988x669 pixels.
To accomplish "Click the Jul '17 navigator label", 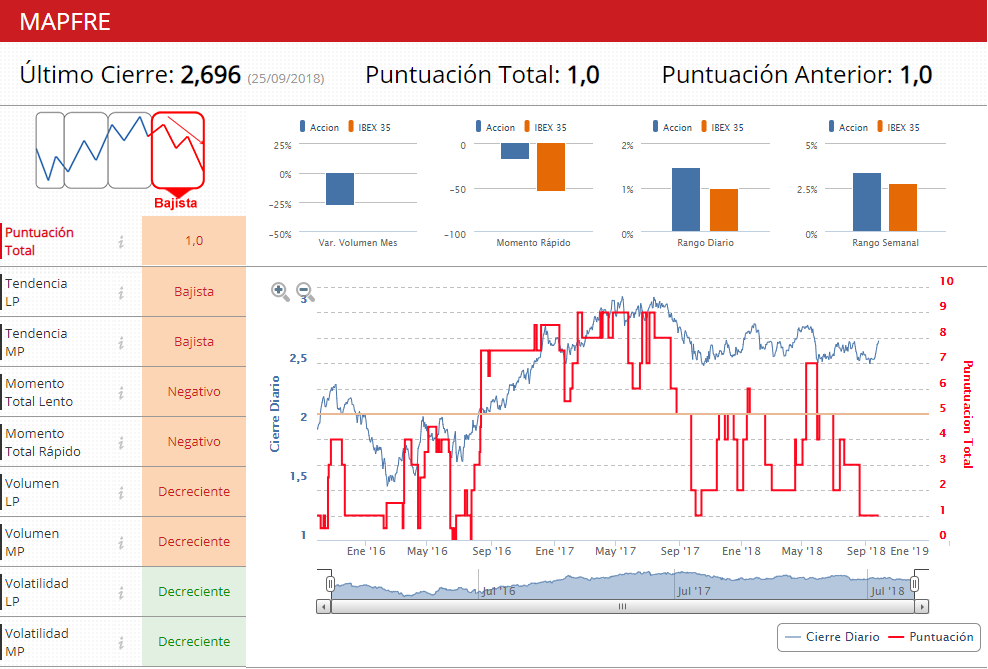I will [x=694, y=591].
